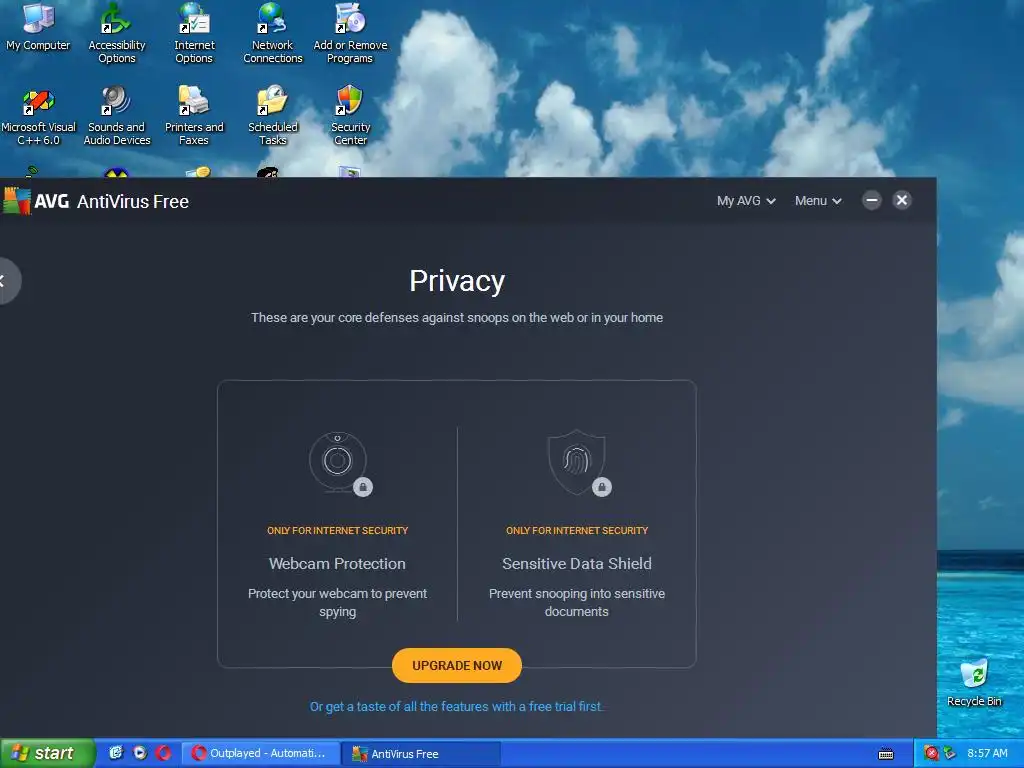This screenshot has width=1024, height=768.
Task: Open Security Center desktop shortcut
Action: [350, 116]
